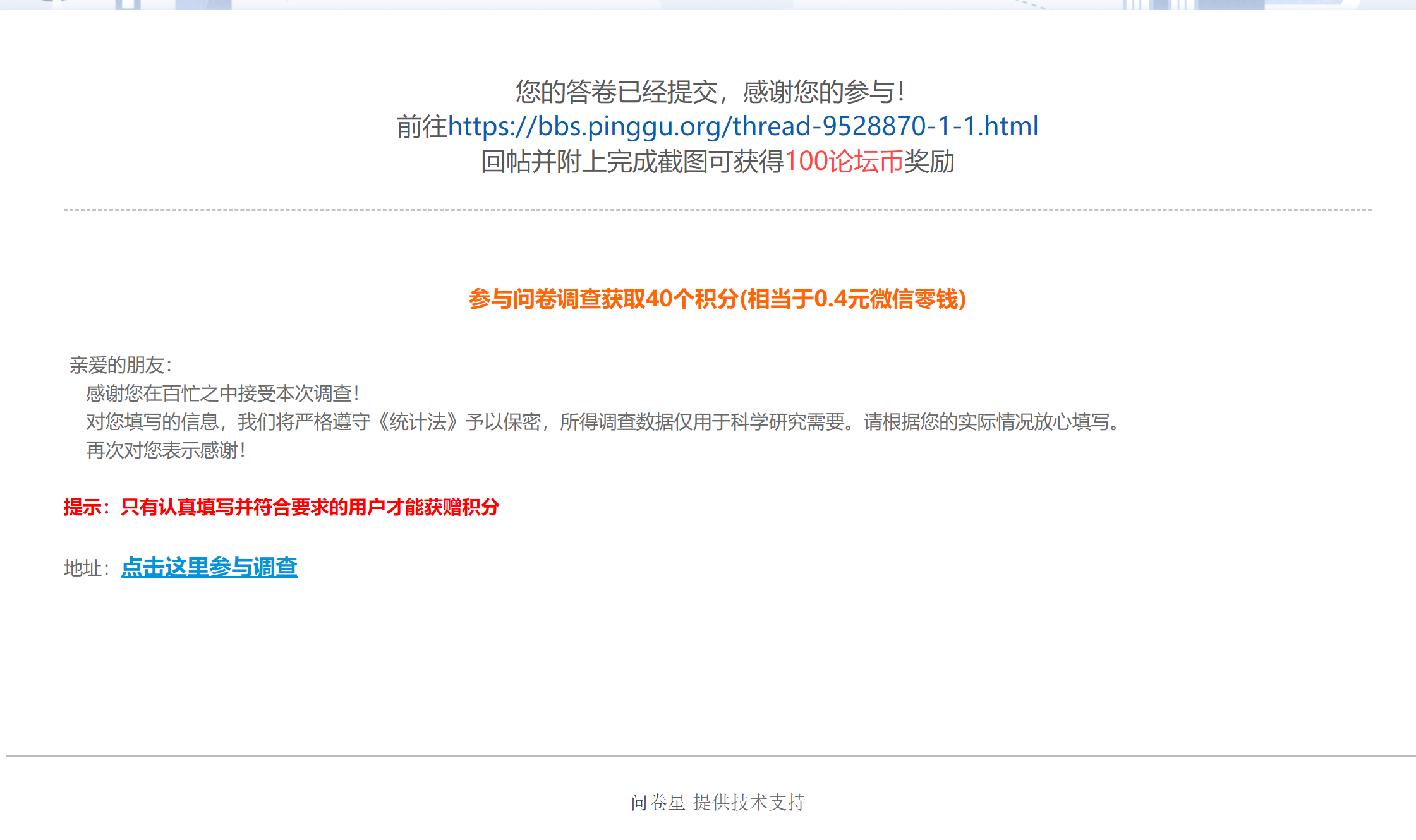This screenshot has width=1416, height=840.
Task: Click the gray footer separator line
Action: (x=711, y=756)
